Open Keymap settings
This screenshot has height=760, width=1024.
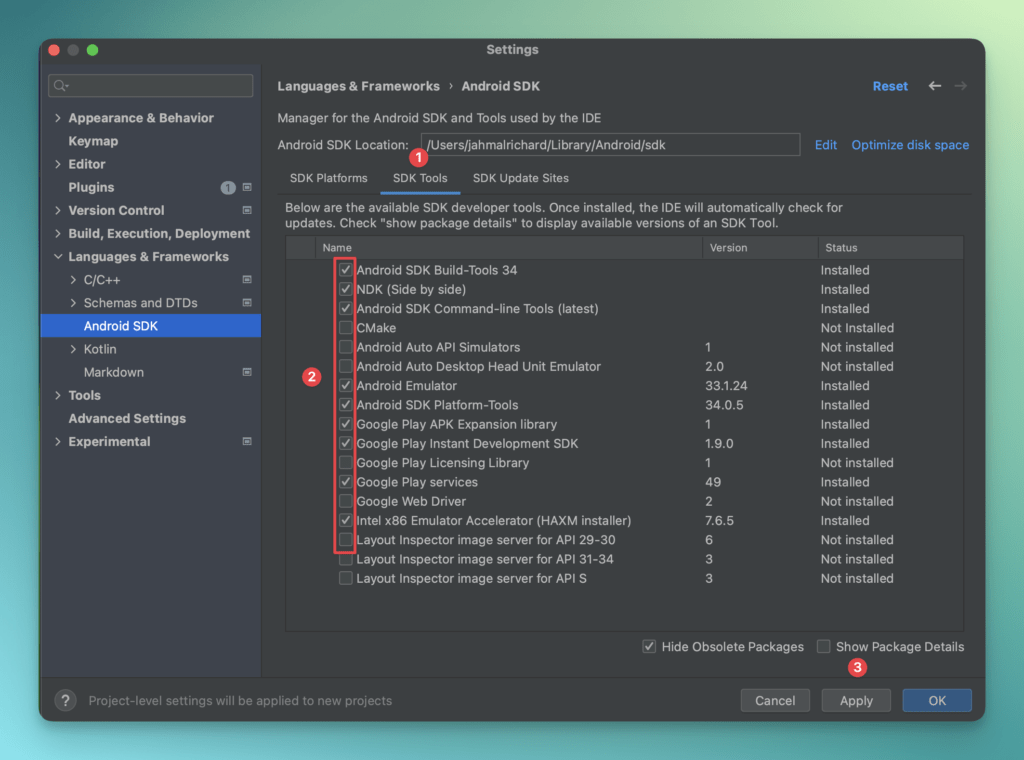93,141
